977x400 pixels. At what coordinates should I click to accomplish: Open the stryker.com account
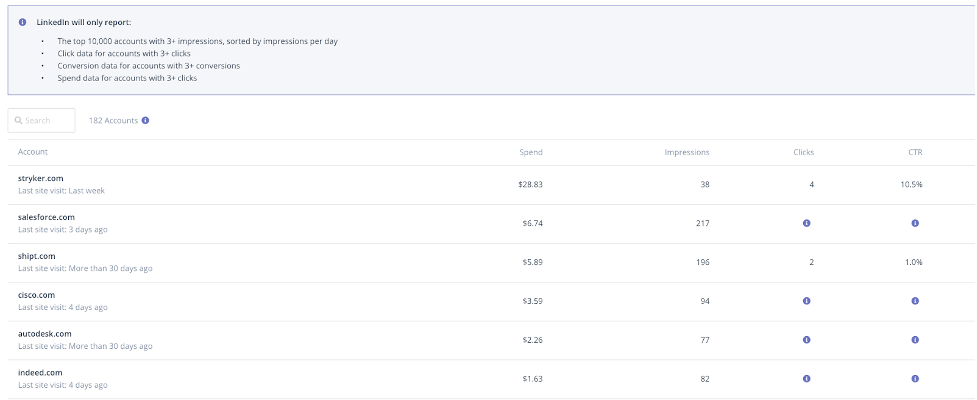click(41, 178)
